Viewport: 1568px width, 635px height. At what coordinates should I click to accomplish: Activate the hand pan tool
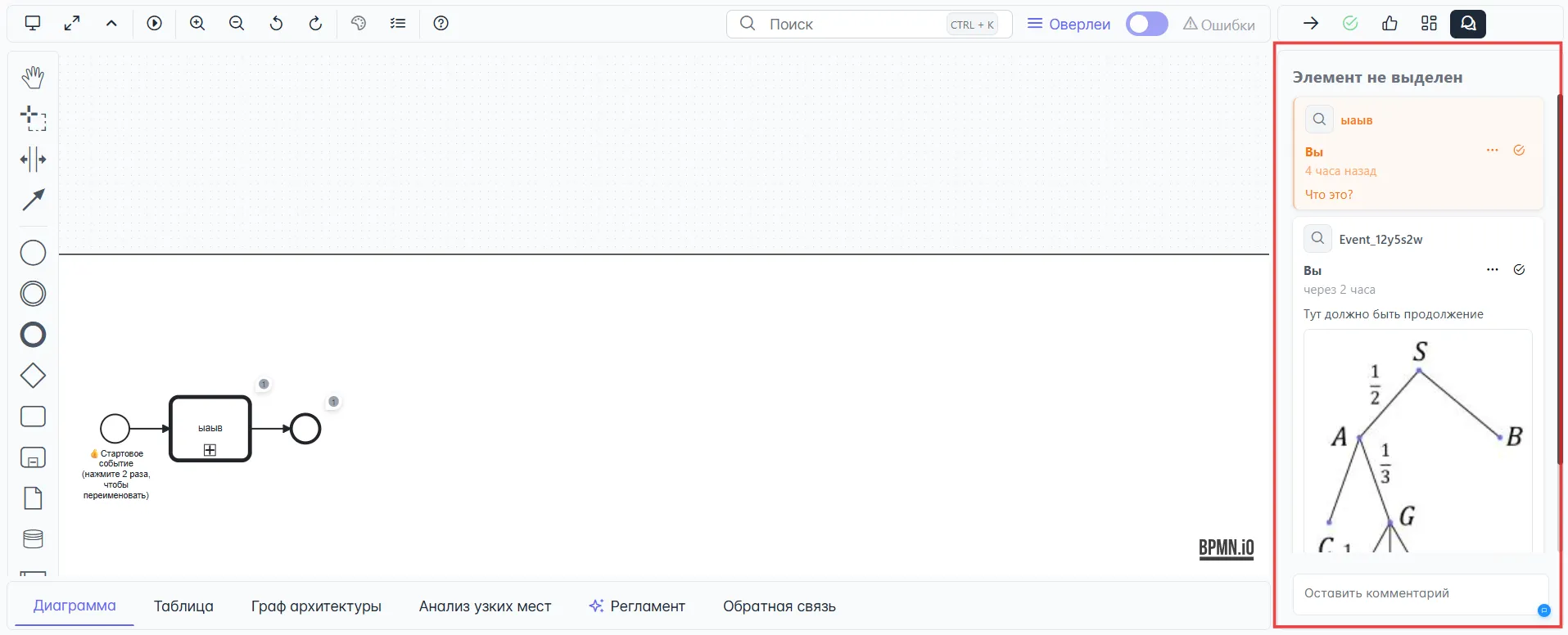[33, 78]
